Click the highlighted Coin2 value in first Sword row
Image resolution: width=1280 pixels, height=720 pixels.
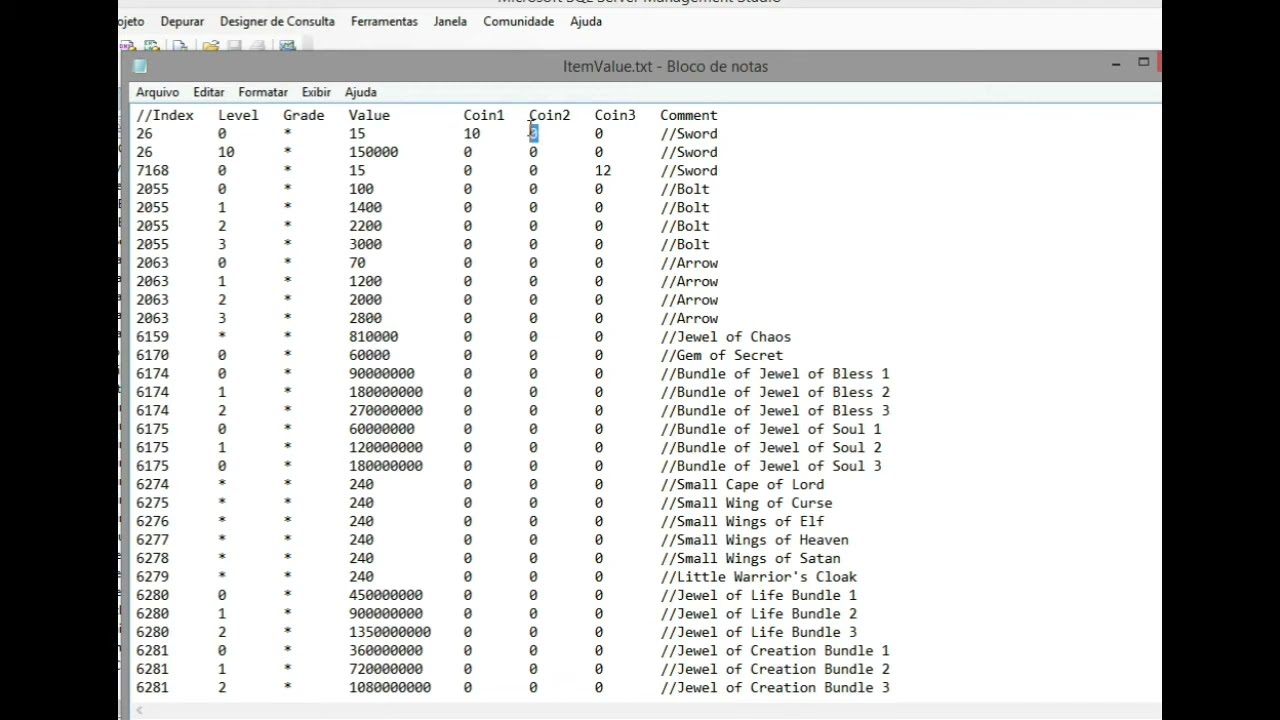(533, 134)
